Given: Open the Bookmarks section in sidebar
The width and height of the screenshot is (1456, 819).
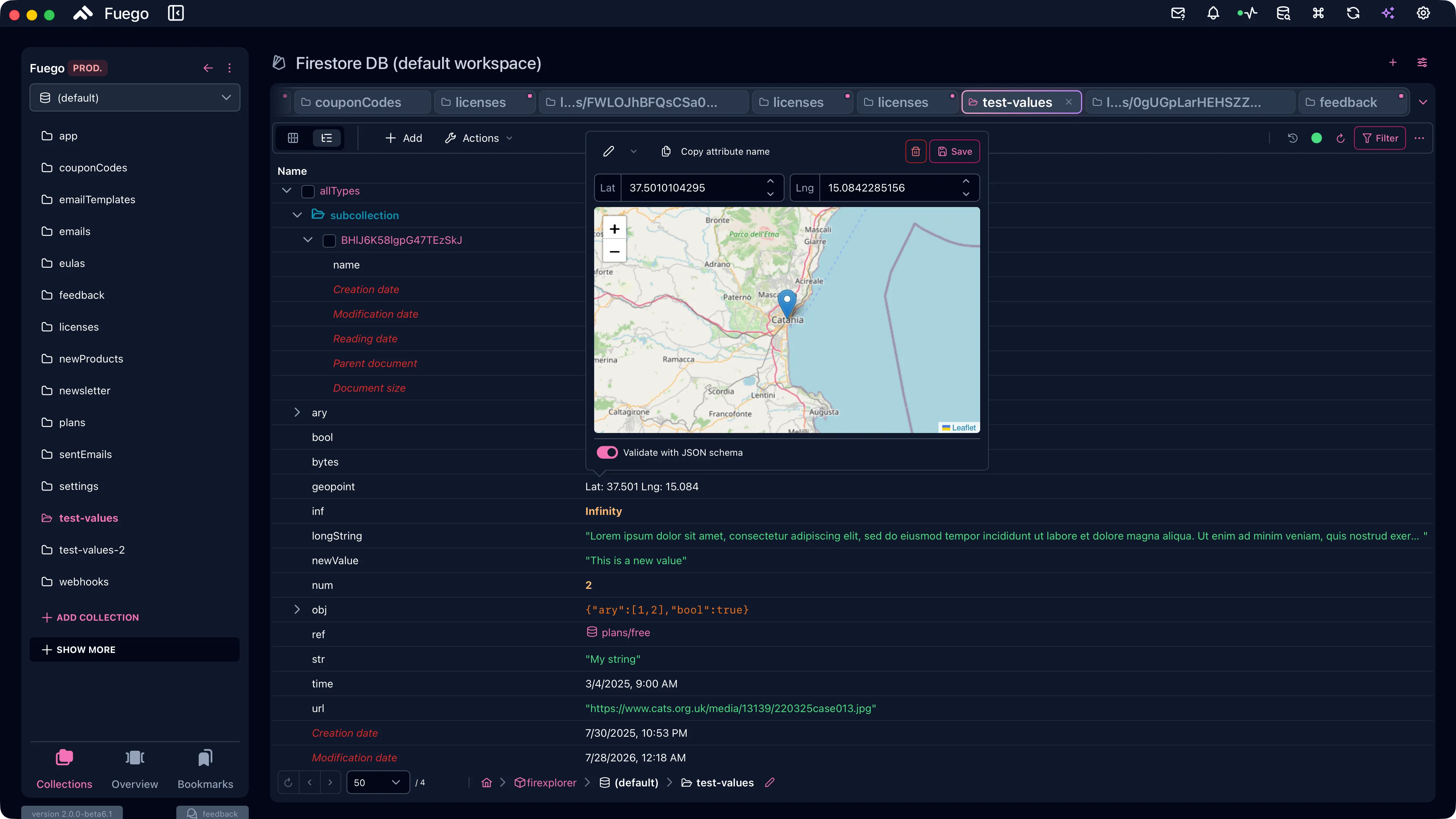Looking at the screenshot, I should [205, 769].
